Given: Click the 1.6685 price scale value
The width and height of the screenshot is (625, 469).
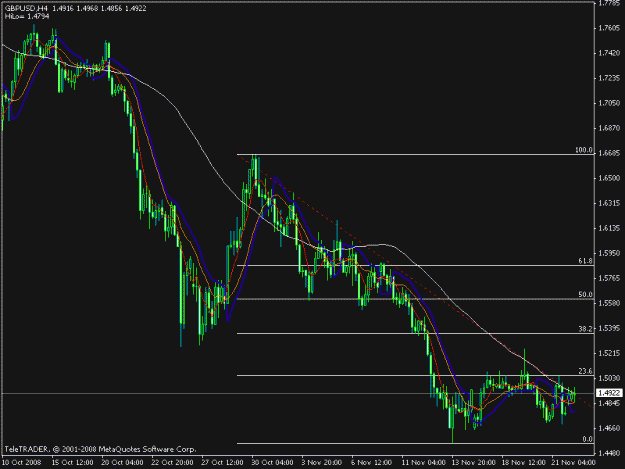Looking at the screenshot, I should coord(609,153).
